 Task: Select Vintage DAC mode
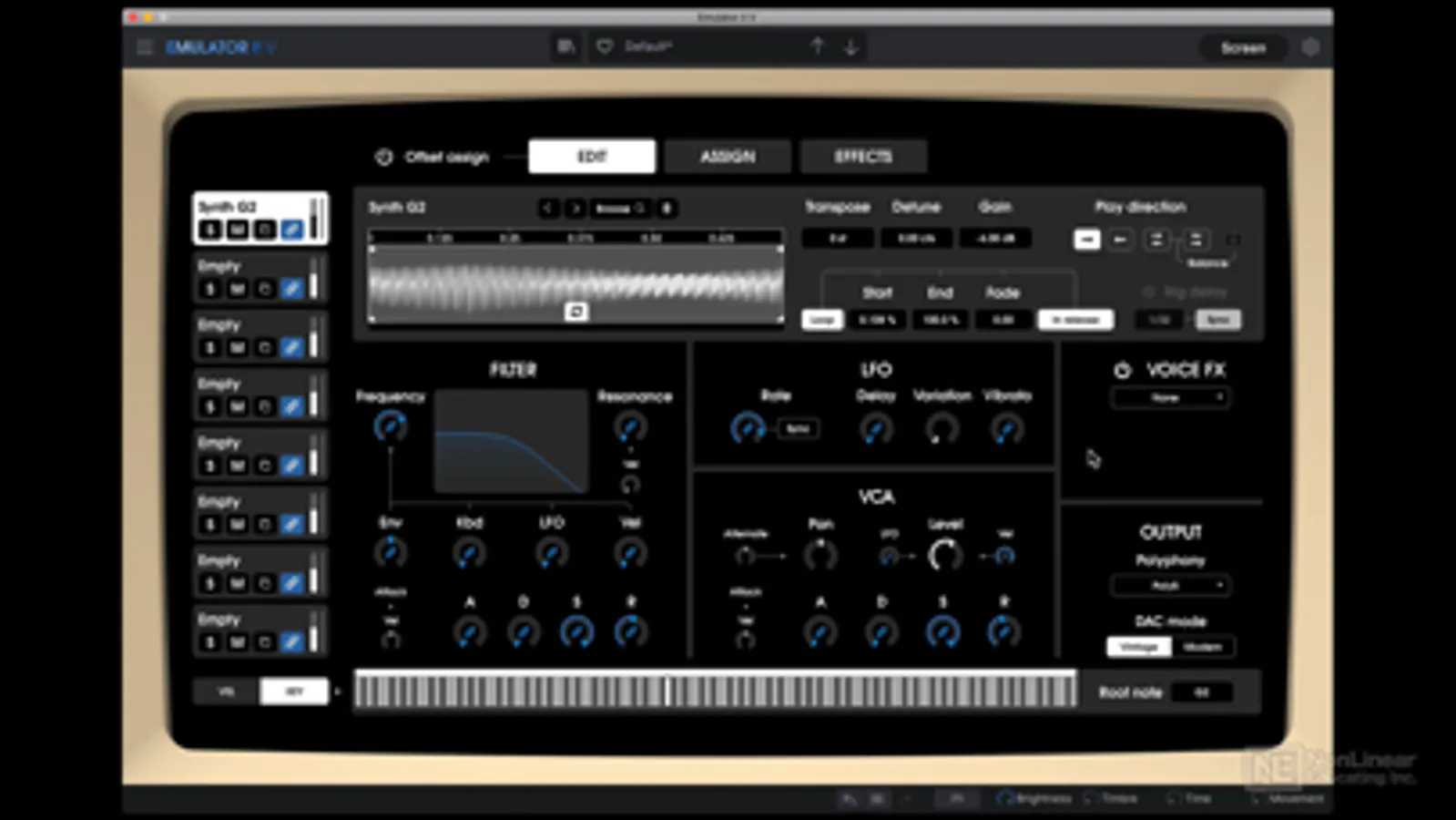pos(1138,647)
